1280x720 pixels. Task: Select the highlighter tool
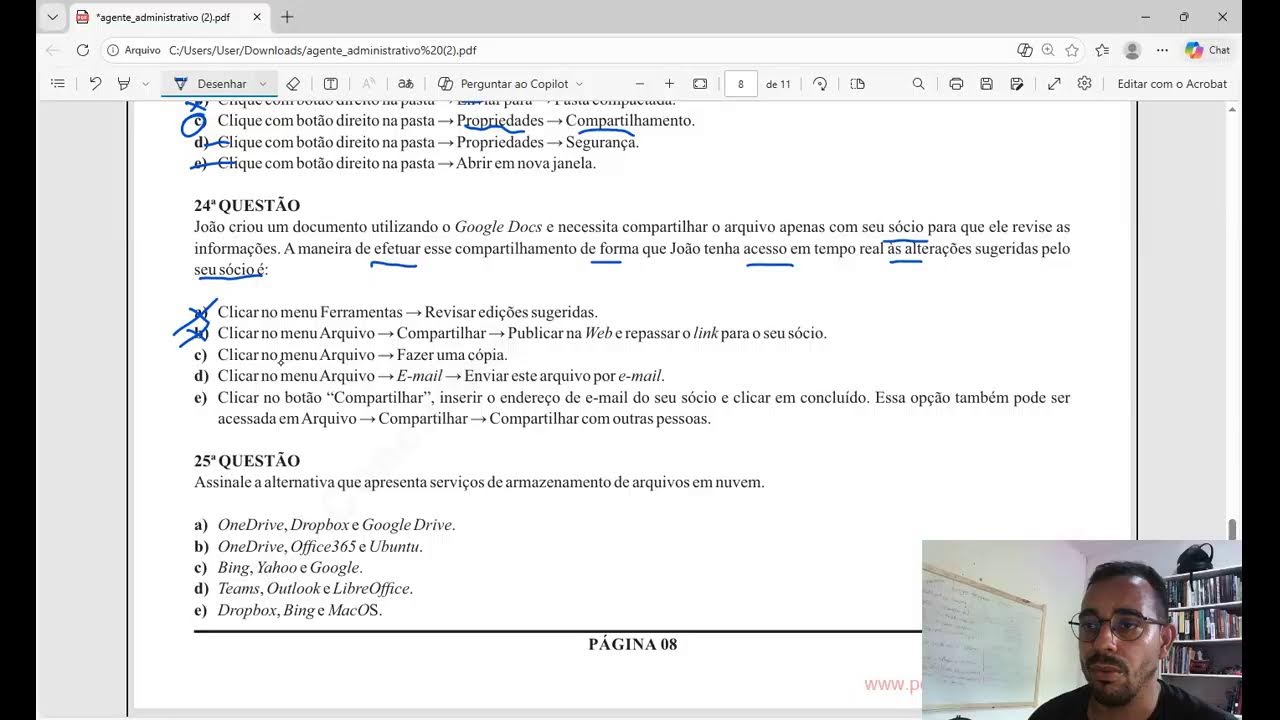[125, 84]
